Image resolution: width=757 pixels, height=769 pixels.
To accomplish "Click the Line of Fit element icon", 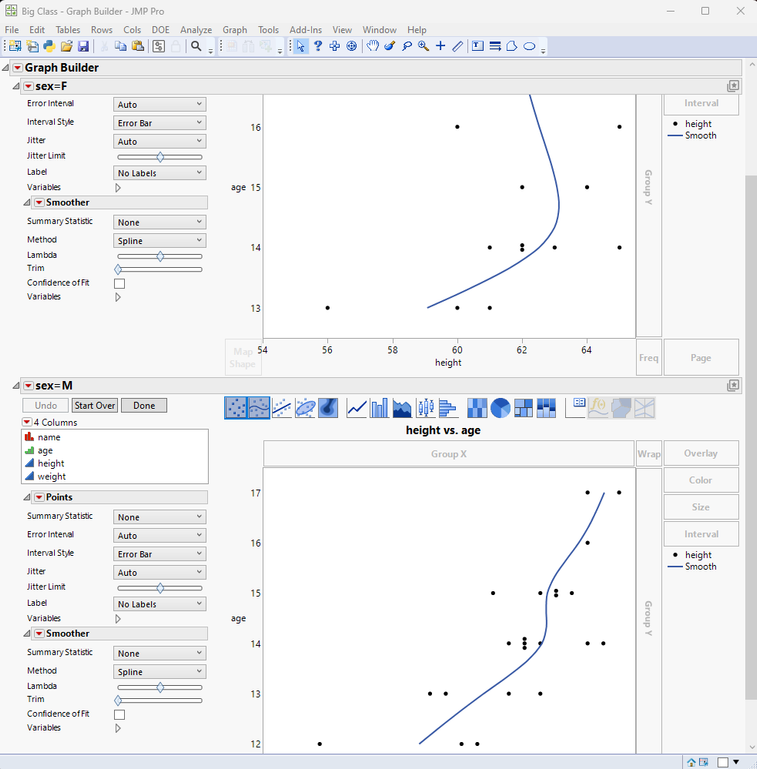I will (x=282, y=408).
